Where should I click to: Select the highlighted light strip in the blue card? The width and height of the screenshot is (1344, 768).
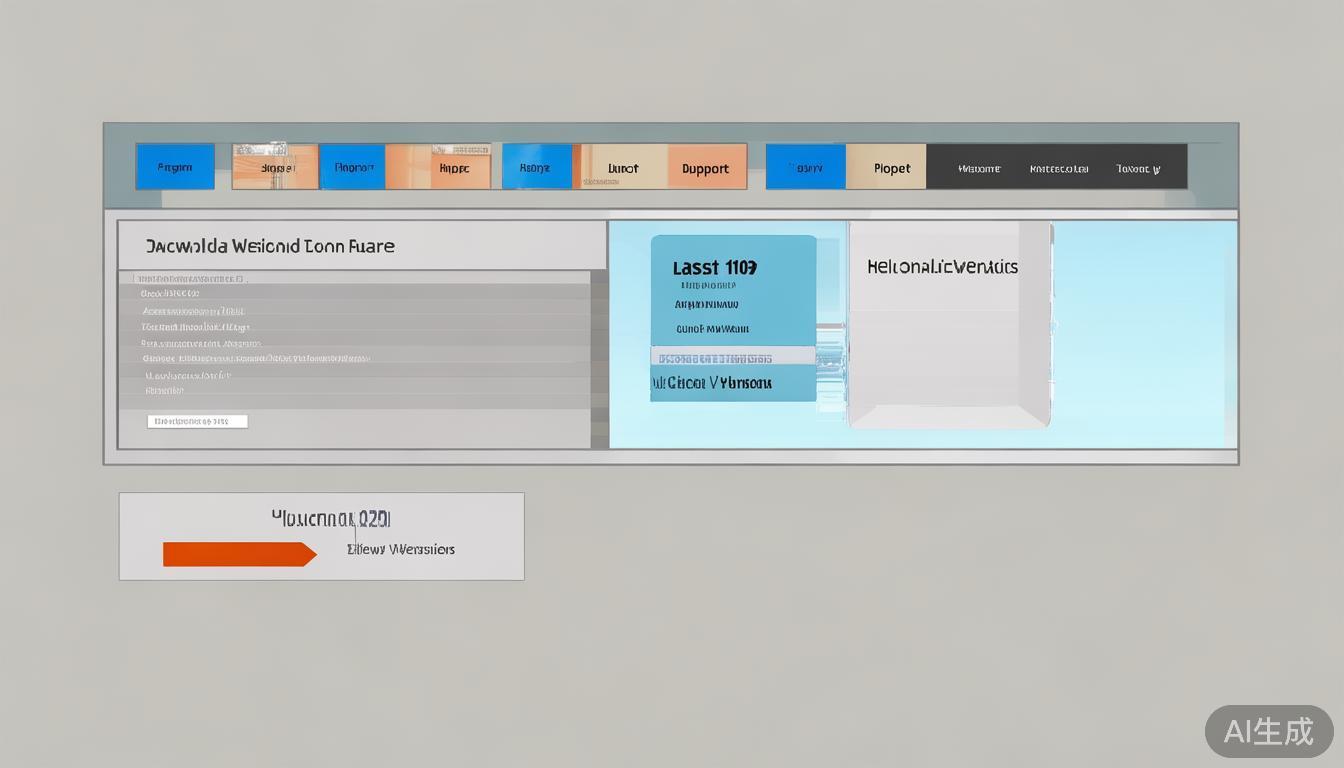click(x=732, y=357)
